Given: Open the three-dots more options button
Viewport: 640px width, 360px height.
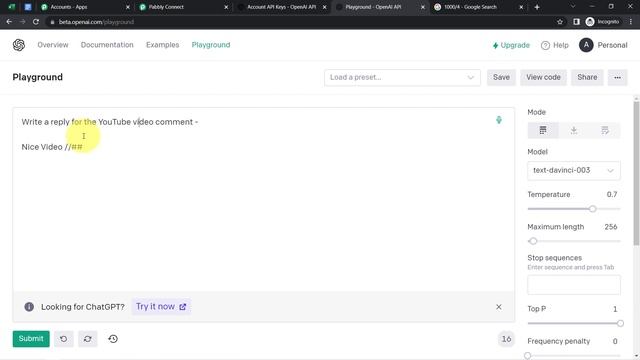Looking at the screenshot, I should 618,78.
